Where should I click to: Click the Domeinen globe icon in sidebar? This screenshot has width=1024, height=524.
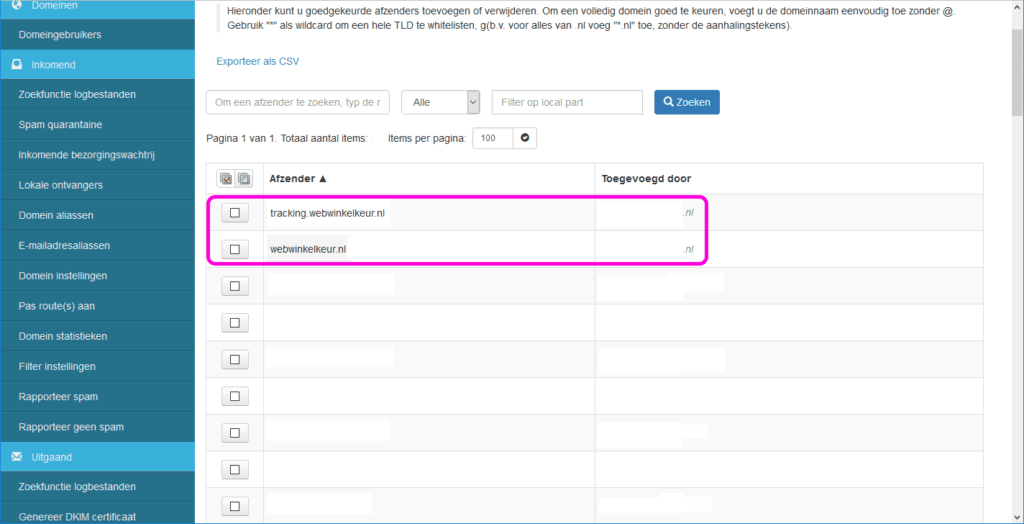pos(16,6)
